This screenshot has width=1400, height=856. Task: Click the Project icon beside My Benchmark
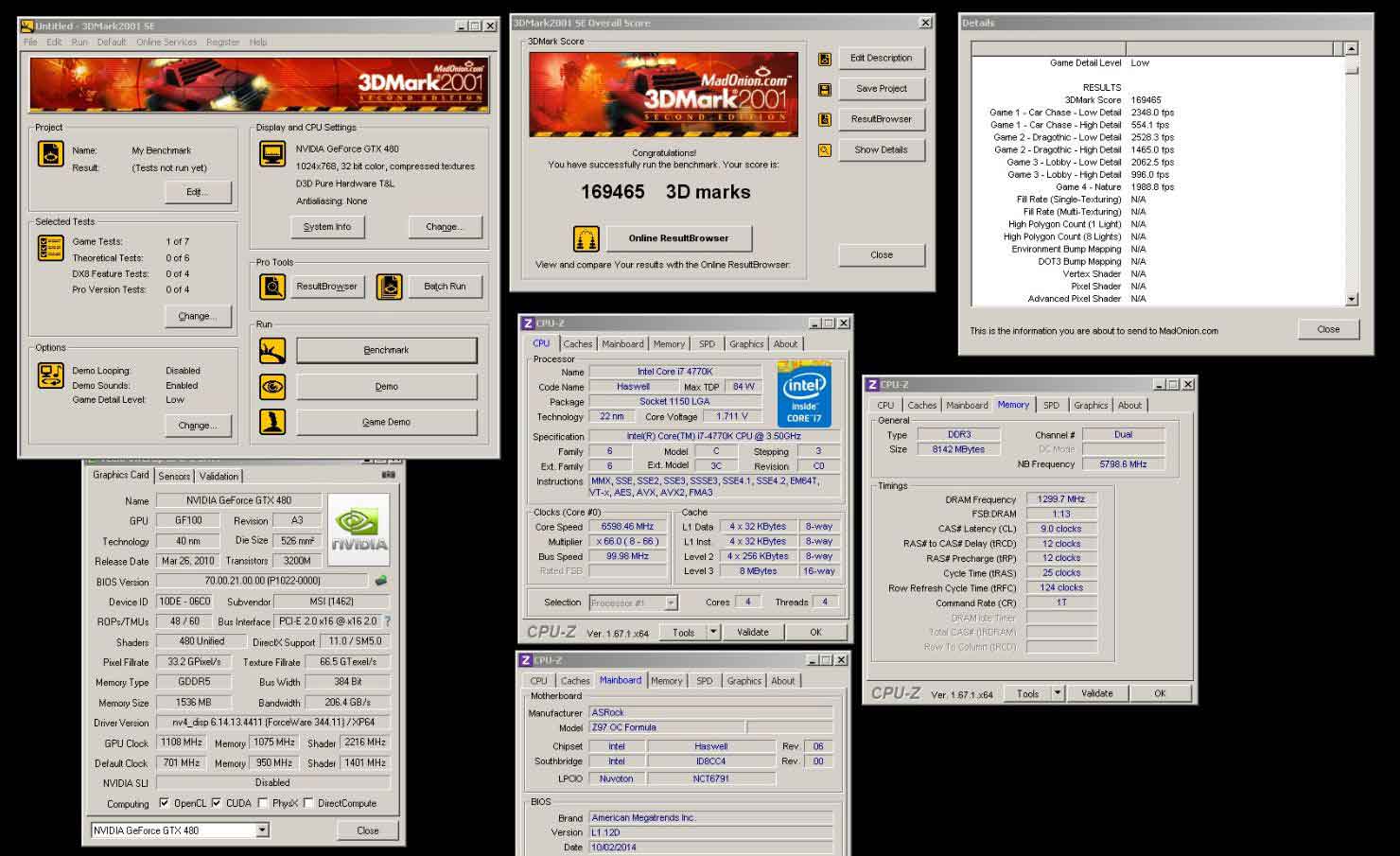point(50,153)
